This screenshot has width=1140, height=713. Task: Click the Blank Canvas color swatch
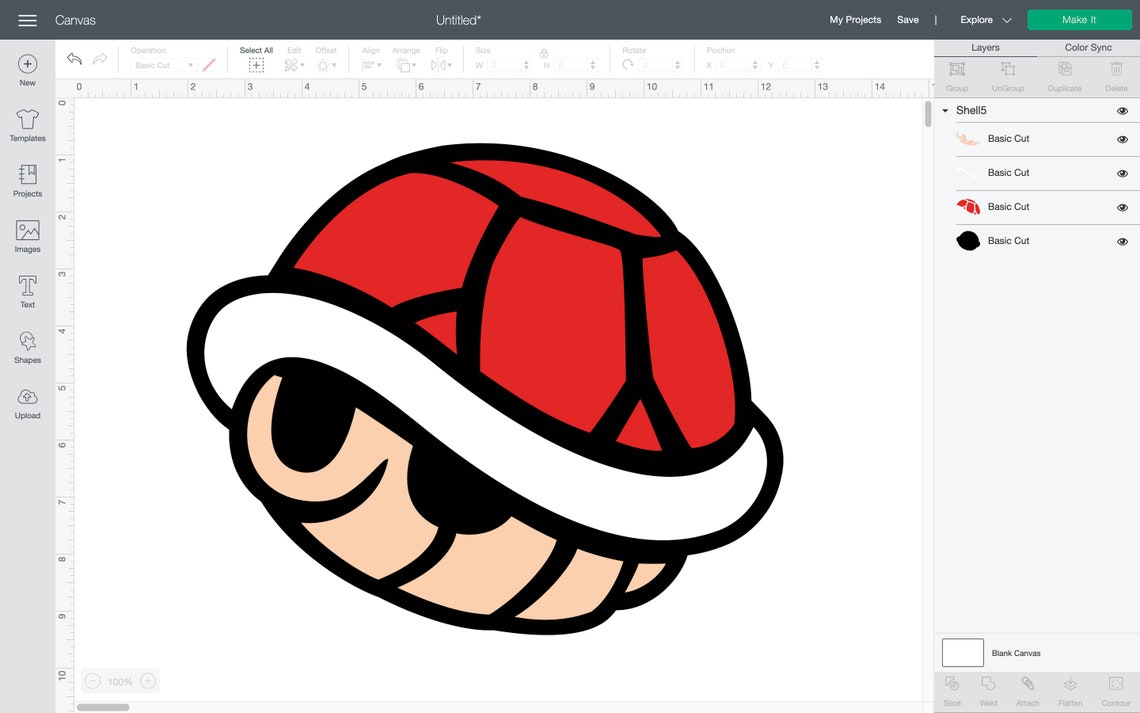pos(962,652)
